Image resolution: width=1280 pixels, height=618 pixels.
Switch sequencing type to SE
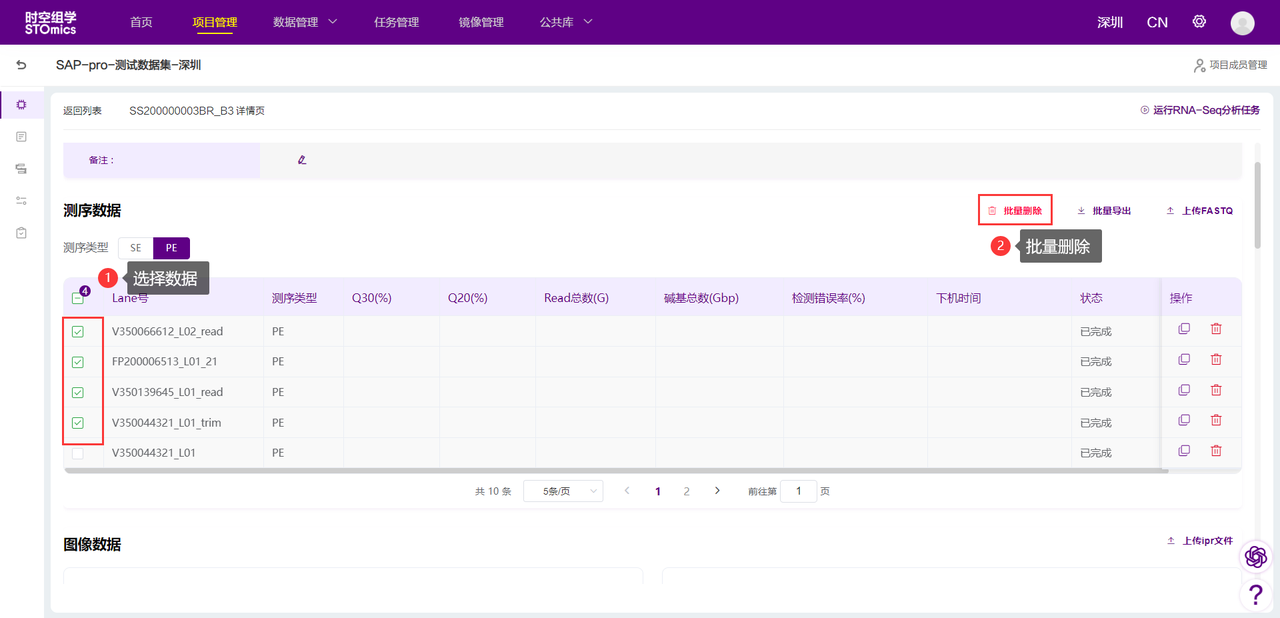coord(136,248)
